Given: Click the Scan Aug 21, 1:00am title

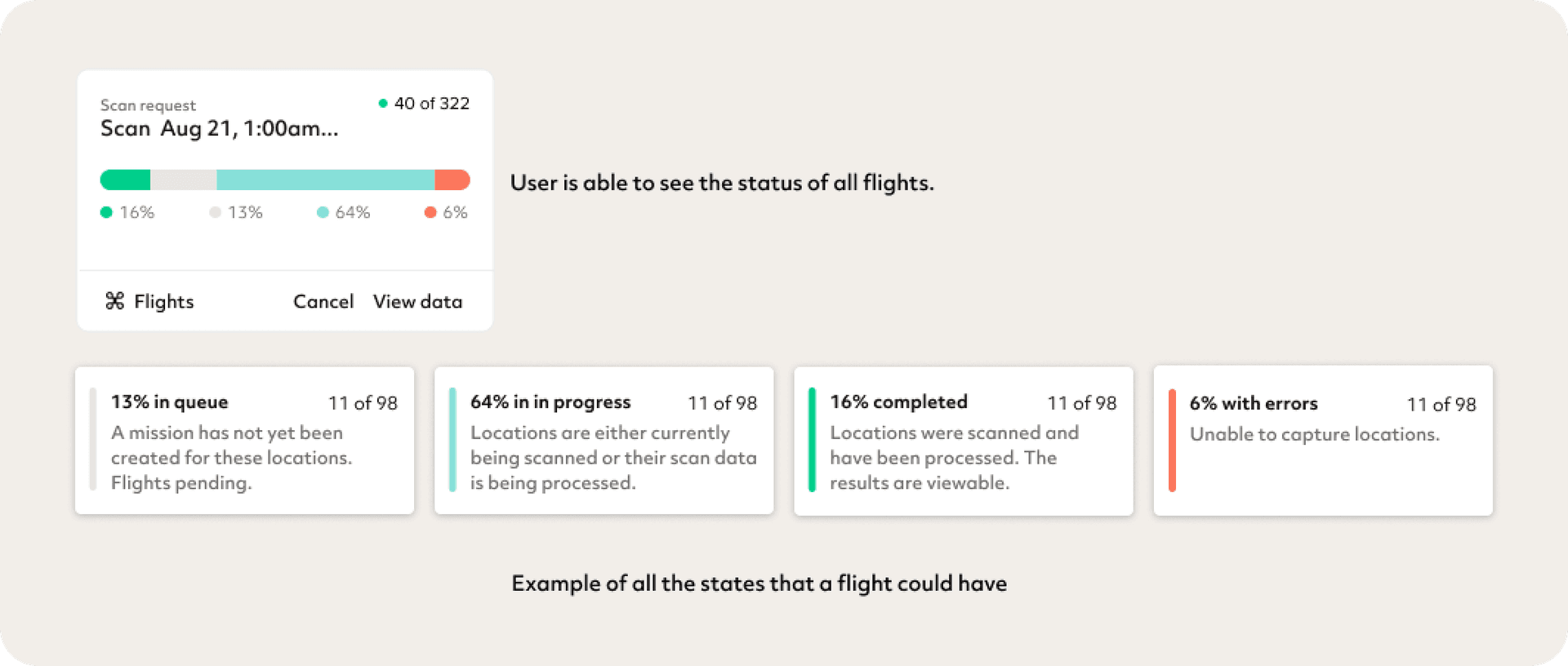Looking at the screenshot, I should click(x=219, y=129).
